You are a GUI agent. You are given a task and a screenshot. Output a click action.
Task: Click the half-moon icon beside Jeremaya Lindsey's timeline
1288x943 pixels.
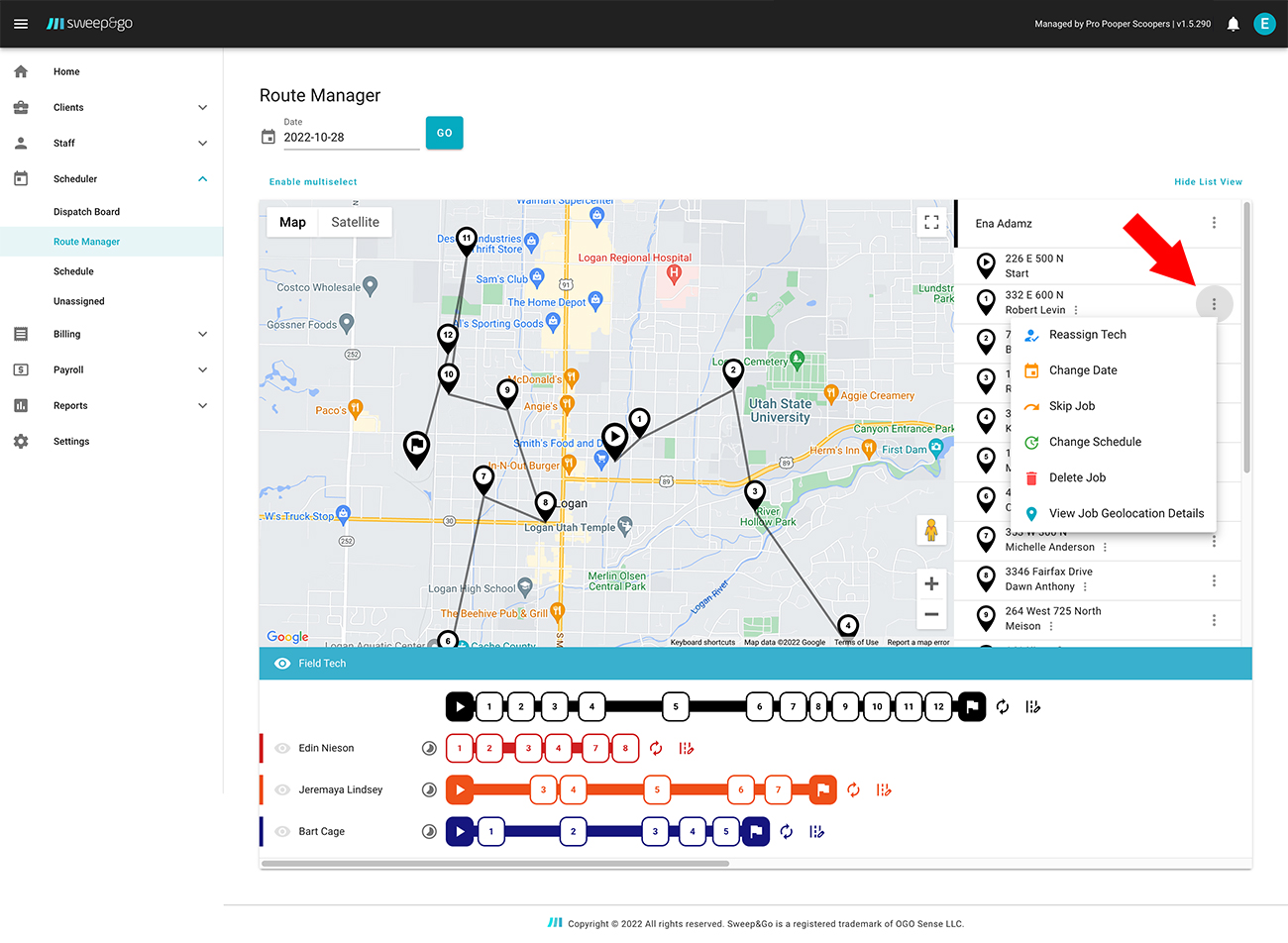(429, 789)
